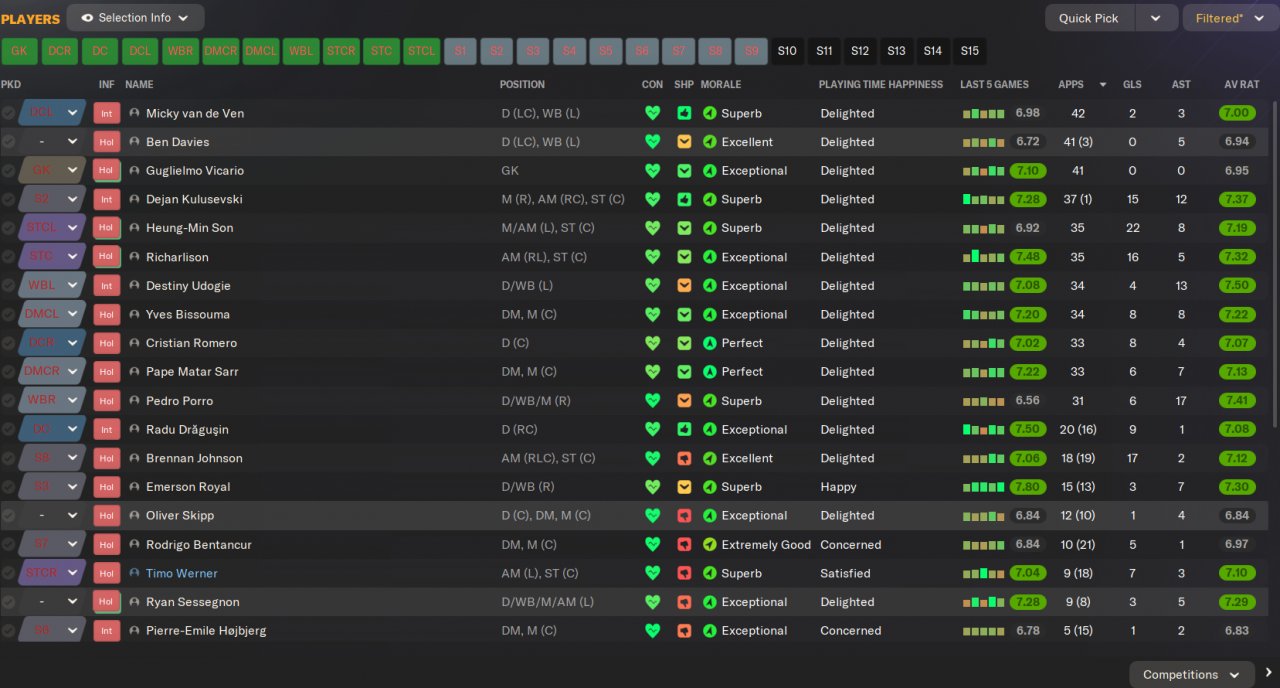Image resolution: width=1280 pixels, height=688 pixels.
Task: Toggle the pick checkbox for Micky van de Ven
Action: (8, 113)
